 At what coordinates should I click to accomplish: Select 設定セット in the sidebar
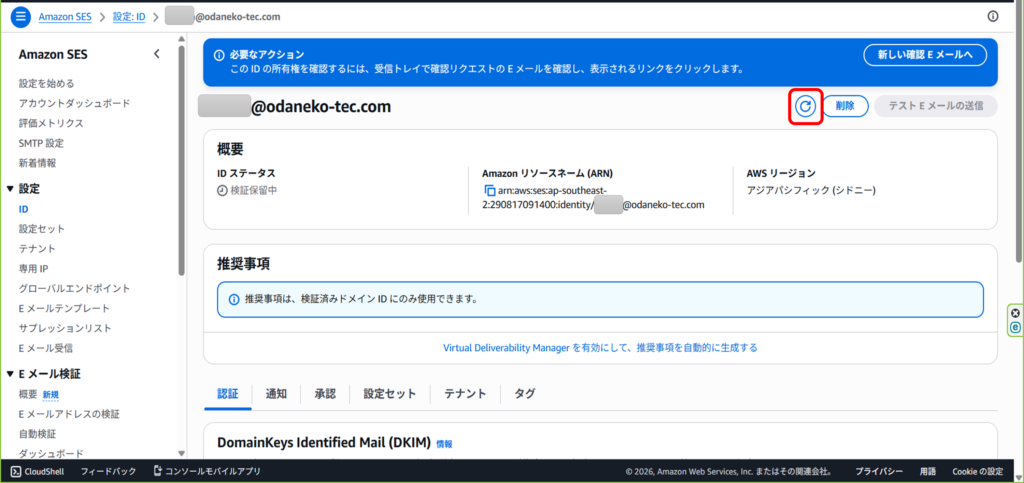[42, 229]
